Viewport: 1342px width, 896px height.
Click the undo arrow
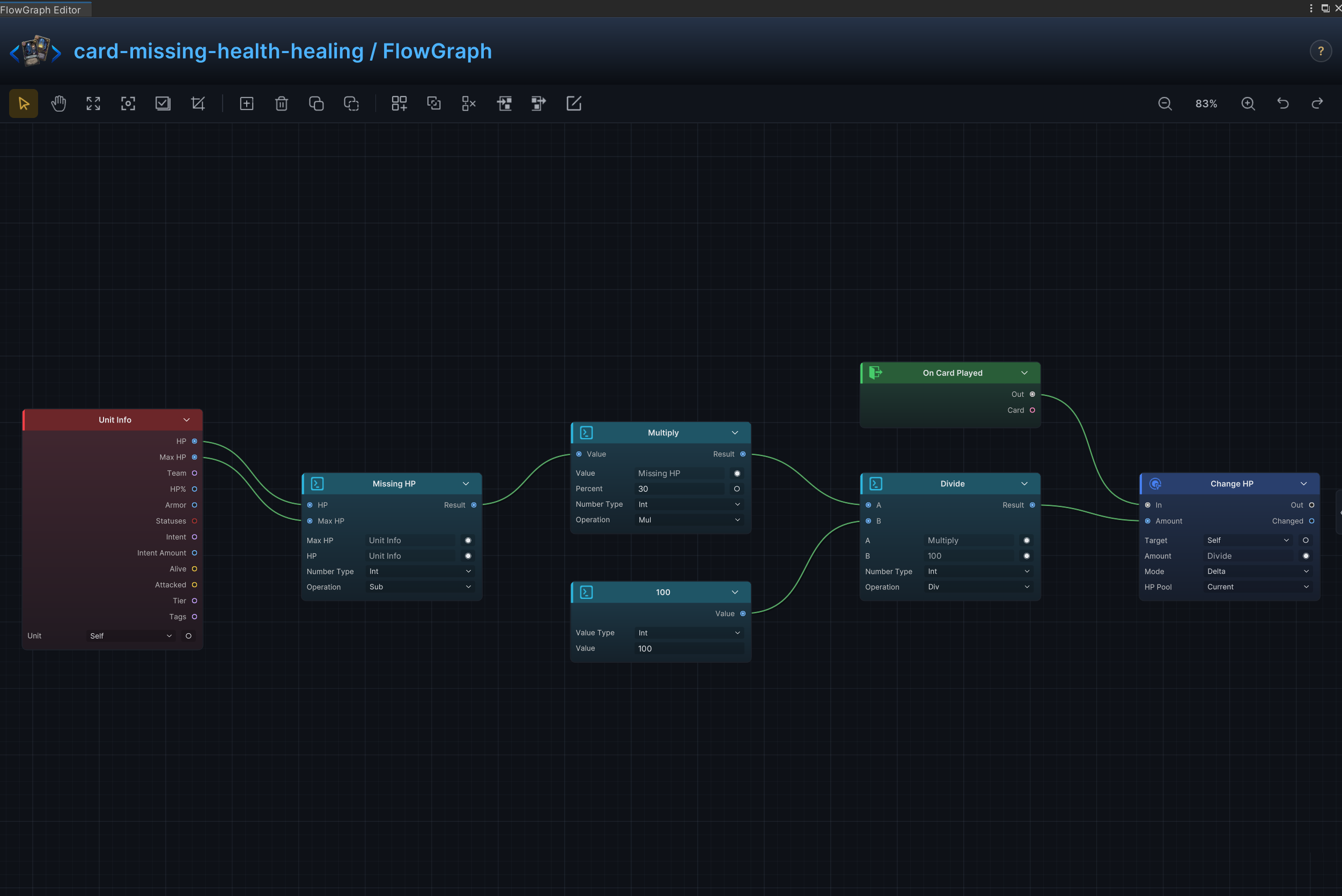pyautogui.click(x=1283, y=103)
